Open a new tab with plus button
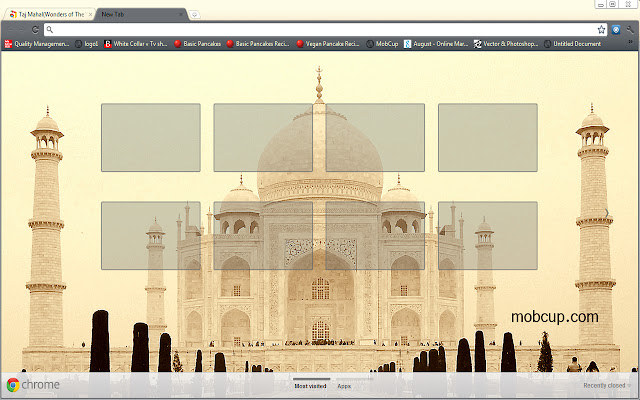The image size is (640, 400). (x=195, y=15)
